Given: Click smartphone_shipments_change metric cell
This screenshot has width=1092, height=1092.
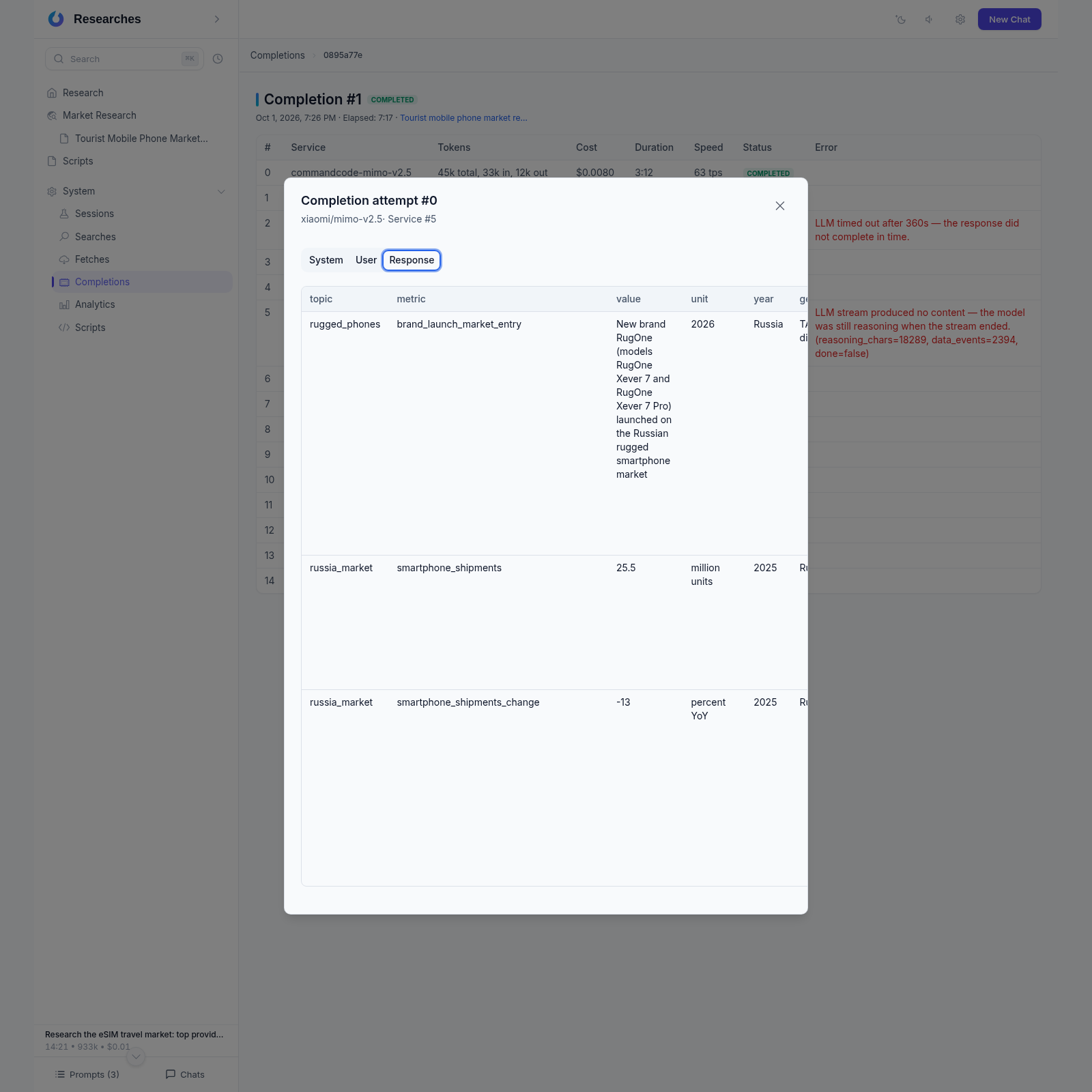Looking at the screenshot, I should 468,702.
